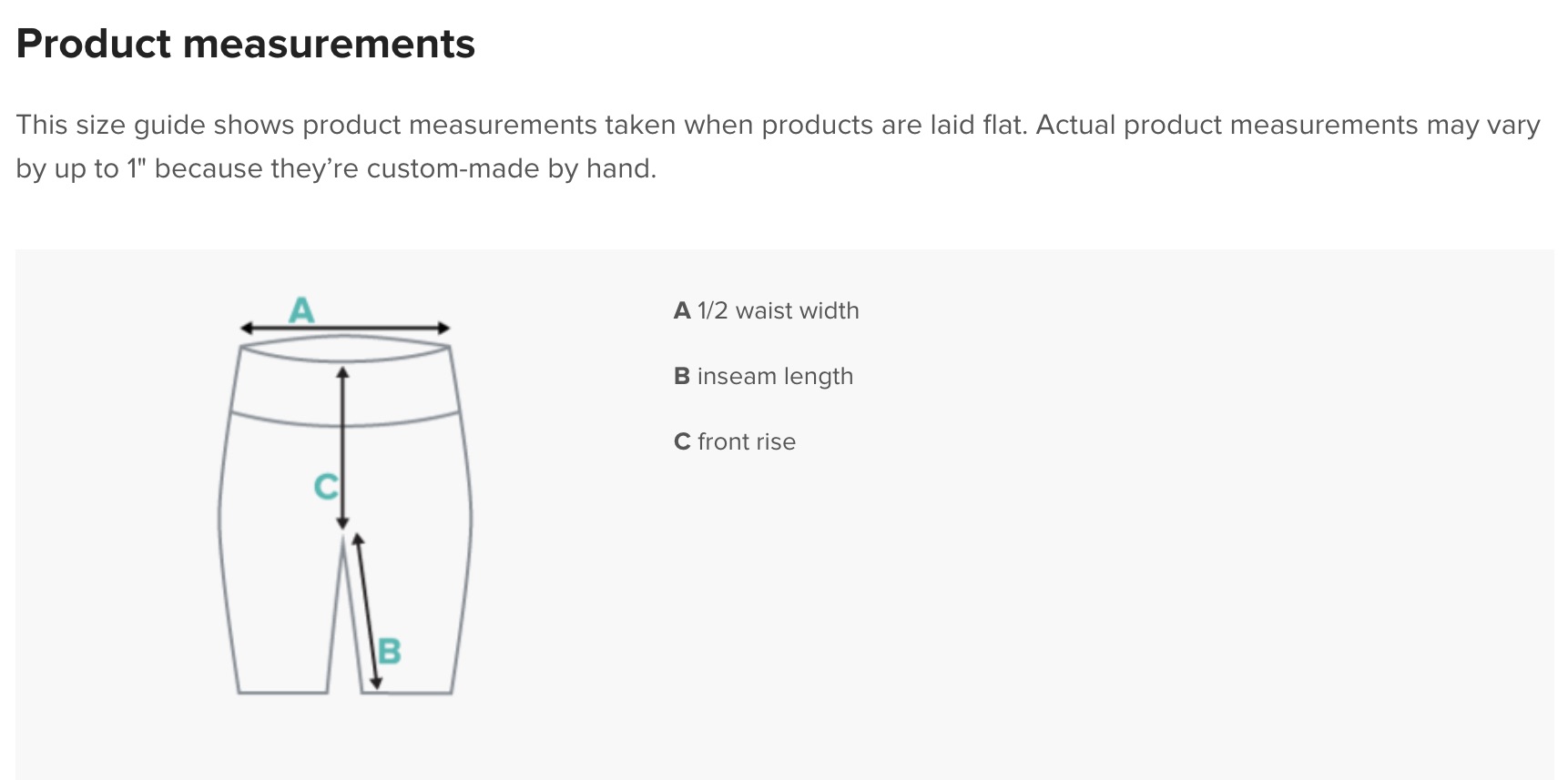Click the 'C front rise' legend entry

(734, 442)
